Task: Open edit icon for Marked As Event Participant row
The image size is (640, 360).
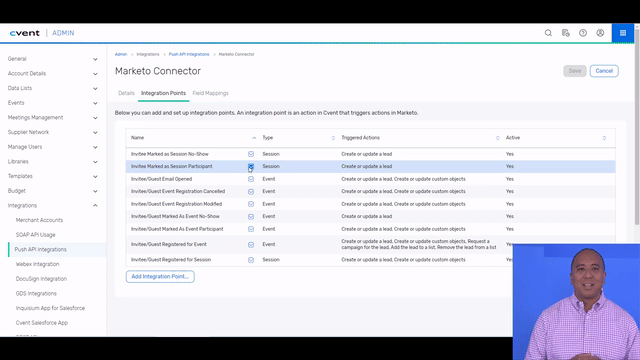Action: point(251,229)
